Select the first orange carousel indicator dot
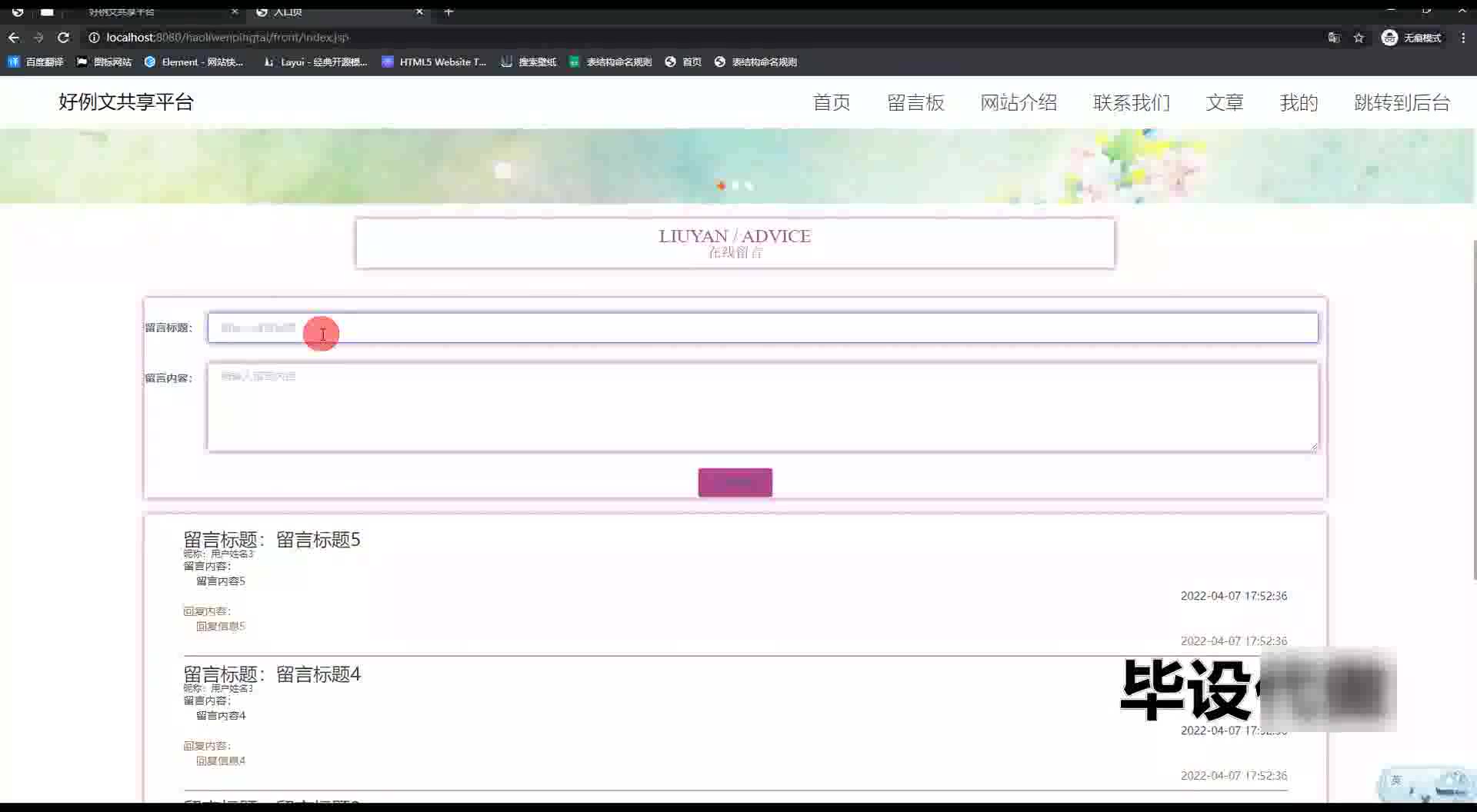1477x812 pixels. coord(721,185)
